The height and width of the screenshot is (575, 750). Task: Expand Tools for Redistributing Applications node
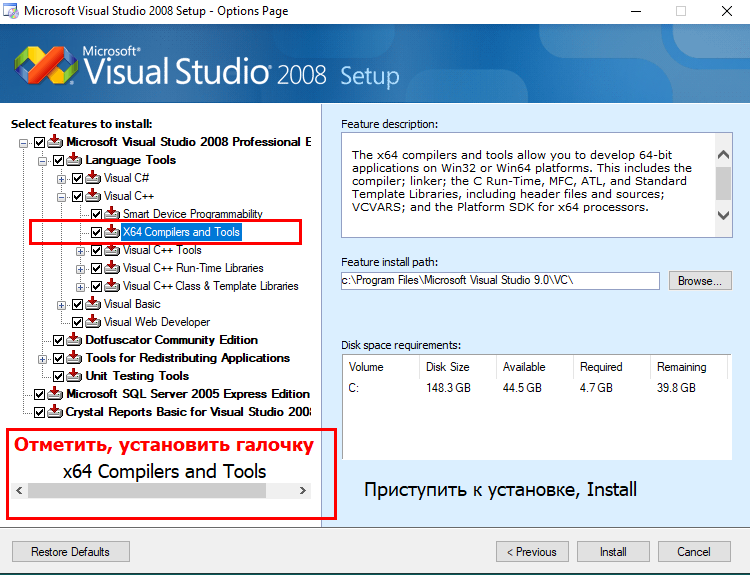[x=42, y=359]
